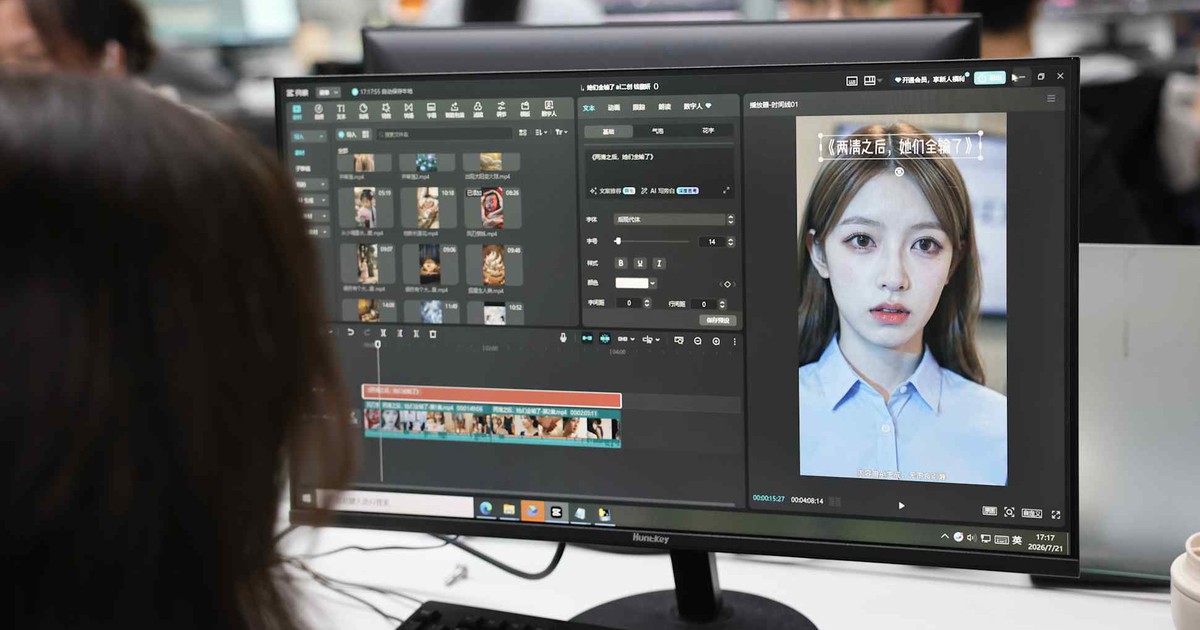Click the keyframe diamond beside the color row

click(x=727, y=284)
